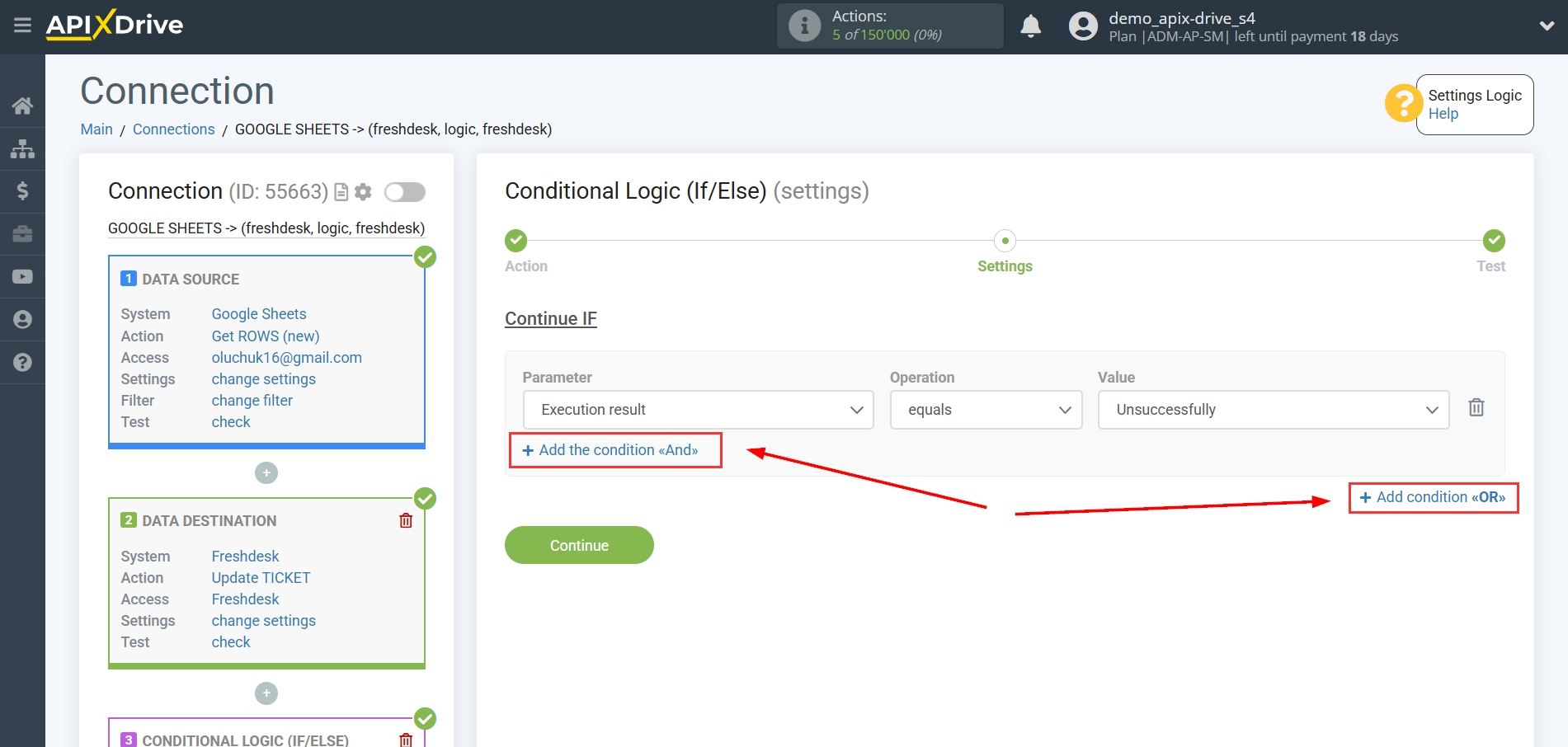Open the Parameter dropdown Execution result
The height and width of the screenshot is (747, 1568).
pos(699,410)
